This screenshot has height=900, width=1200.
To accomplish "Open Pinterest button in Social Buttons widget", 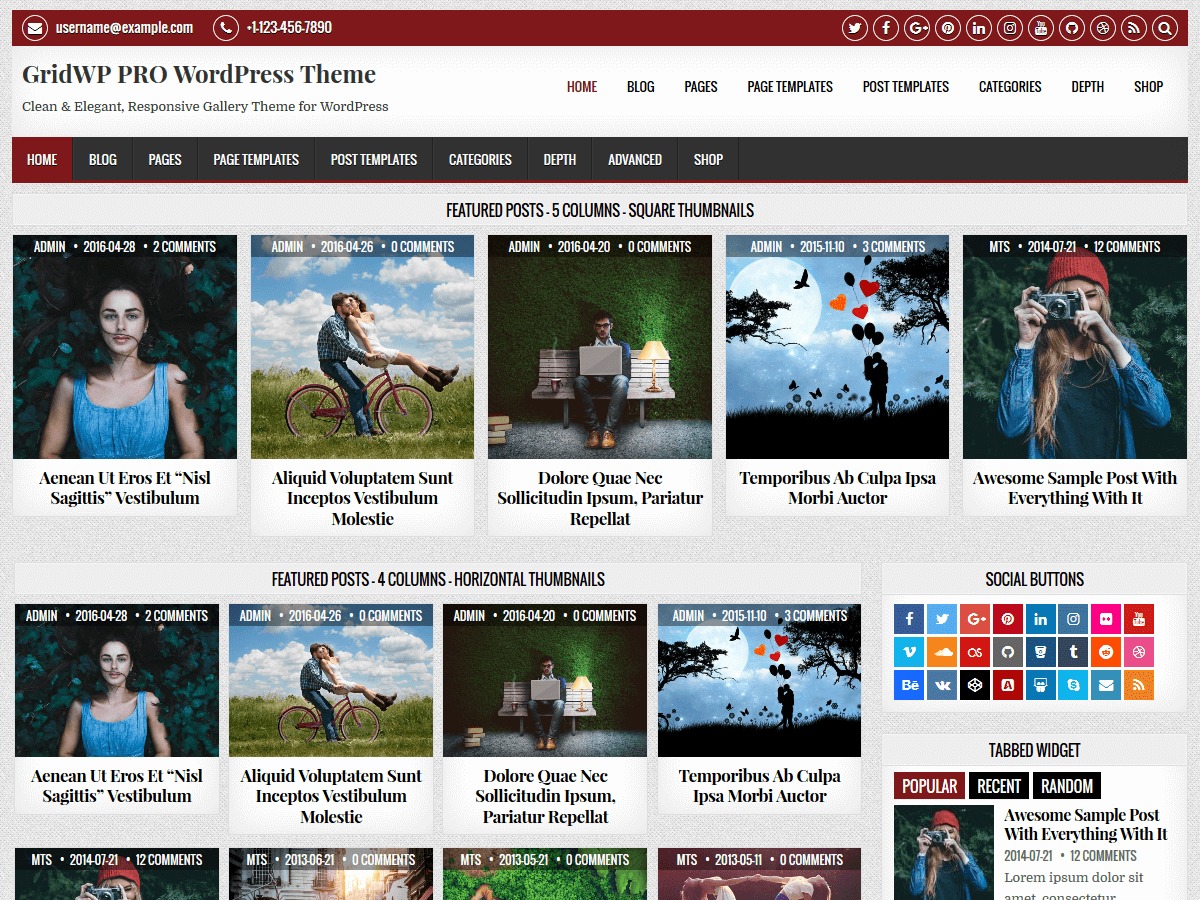I will click(1008, 619).
